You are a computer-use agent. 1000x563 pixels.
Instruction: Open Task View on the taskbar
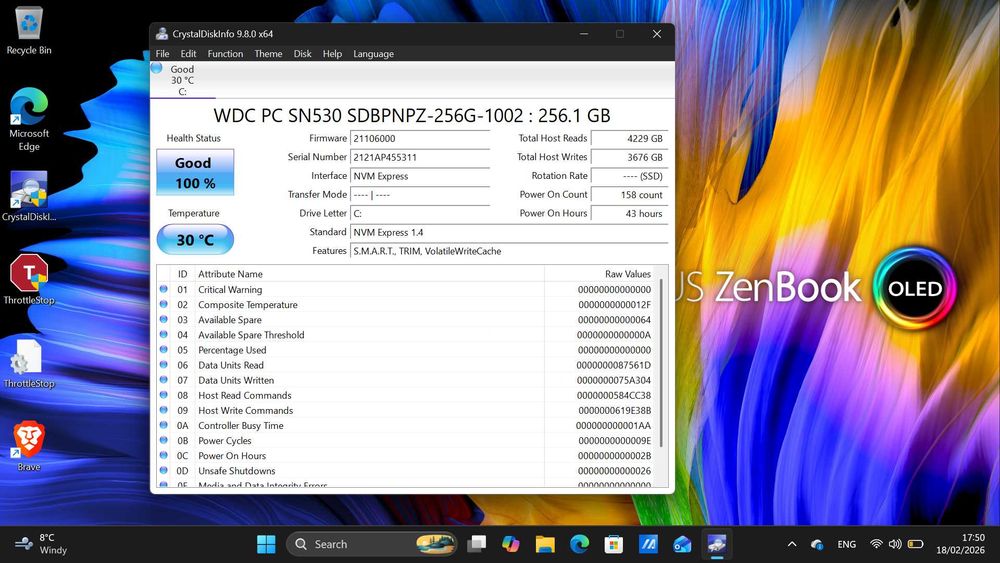[476, 544]
